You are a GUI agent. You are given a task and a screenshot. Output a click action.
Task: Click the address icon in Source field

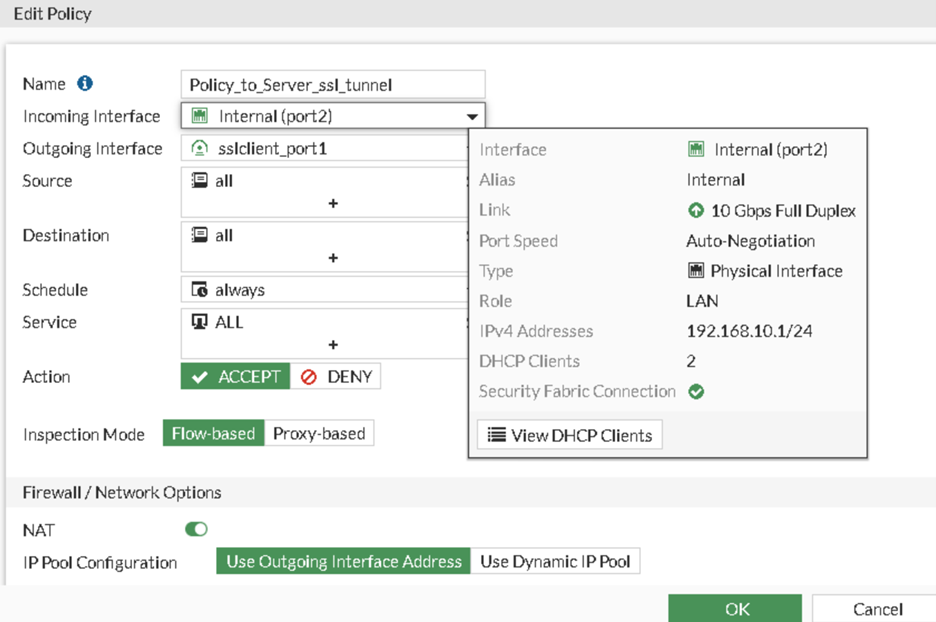(199, 181)
